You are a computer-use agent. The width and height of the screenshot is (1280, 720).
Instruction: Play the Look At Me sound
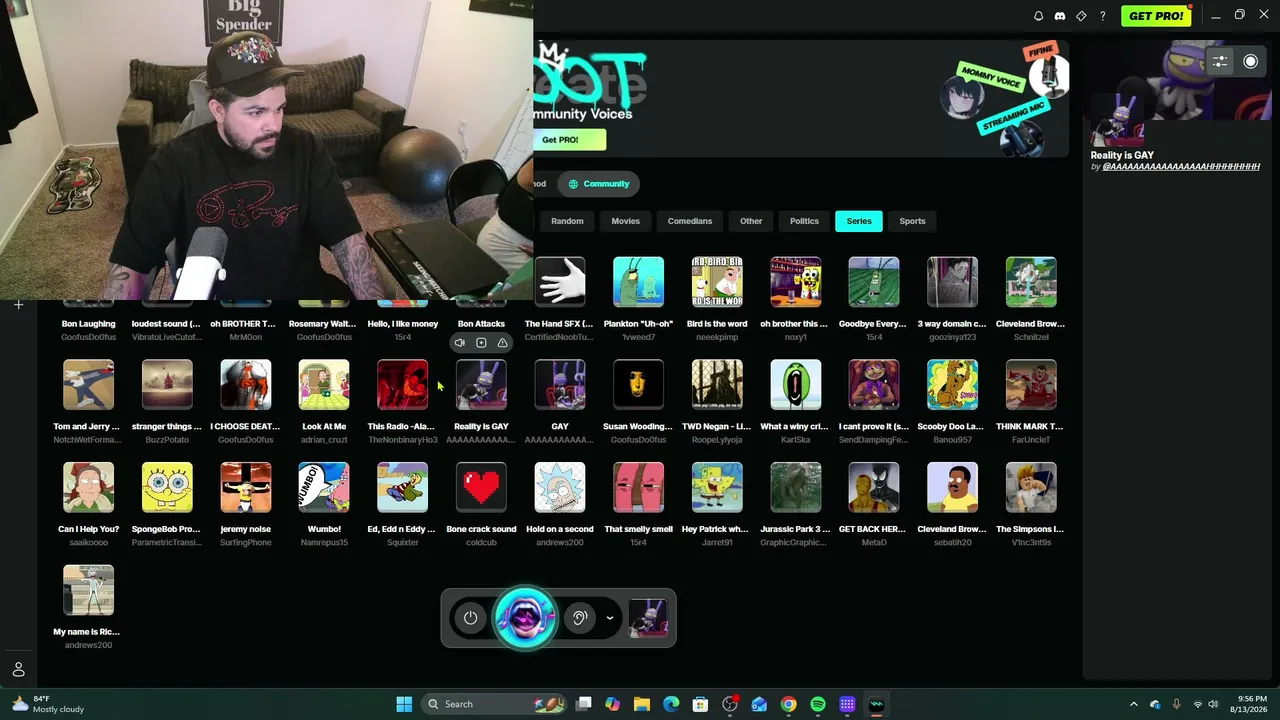point(324,385)
